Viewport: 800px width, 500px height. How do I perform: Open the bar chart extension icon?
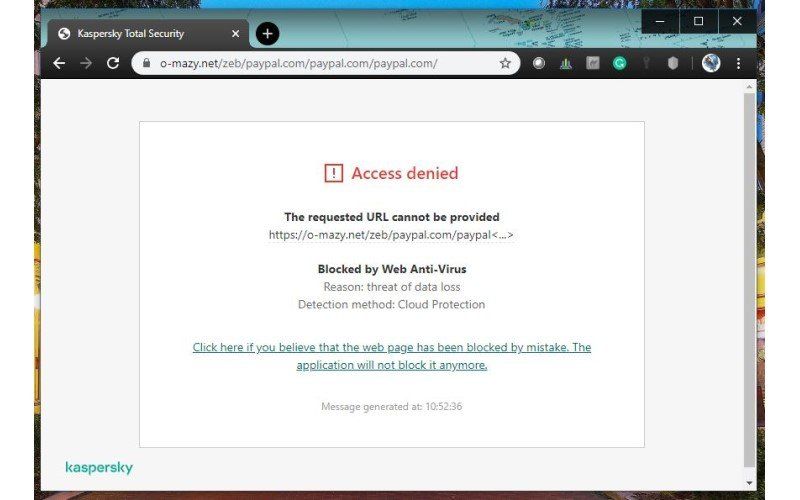click(565, 63)
